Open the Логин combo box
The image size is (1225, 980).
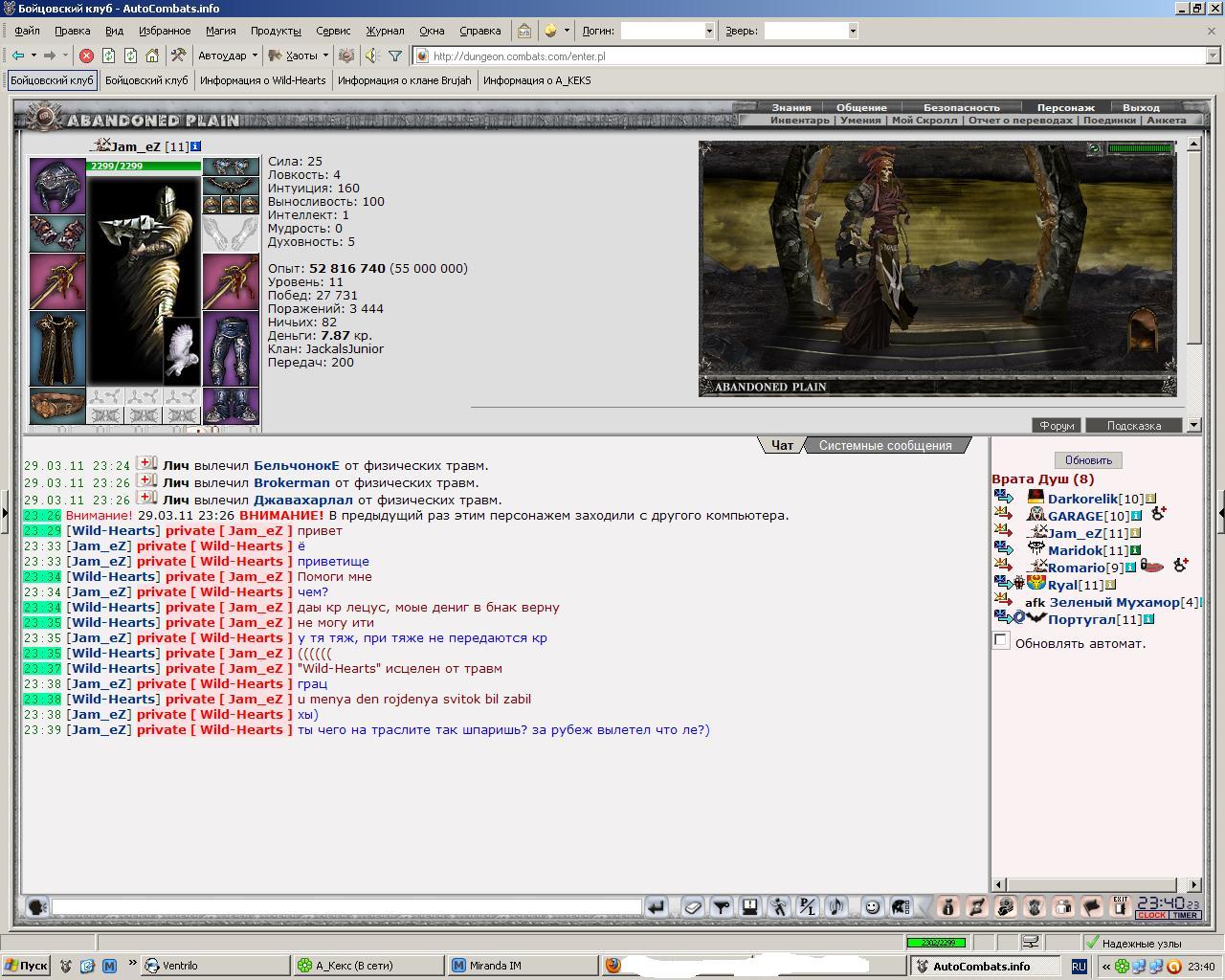[x=667, y=31]
